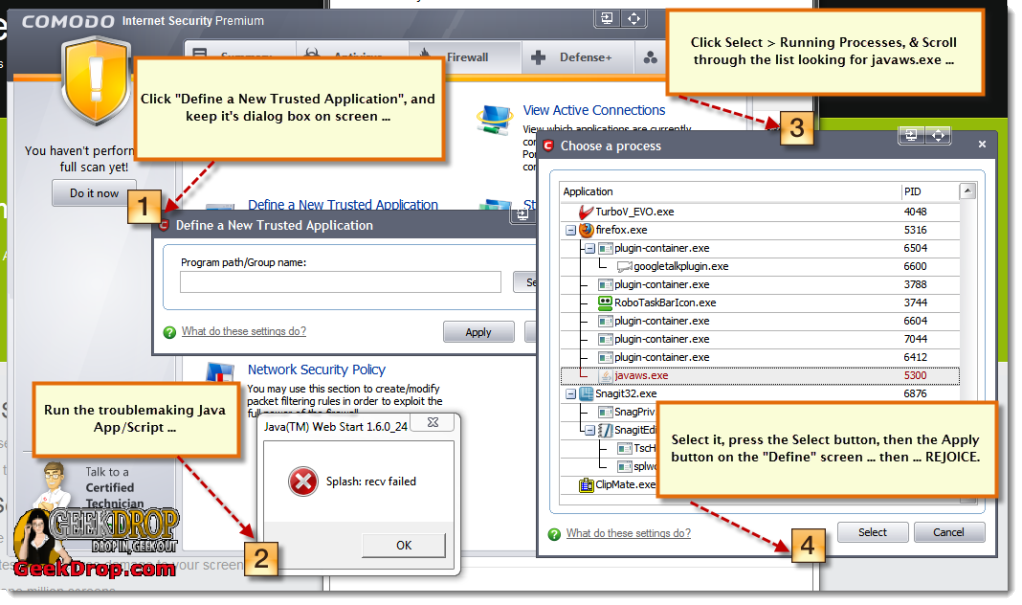Select the TurboV_EVO.exe process row
1022x605 pixels.
(760, 212)
